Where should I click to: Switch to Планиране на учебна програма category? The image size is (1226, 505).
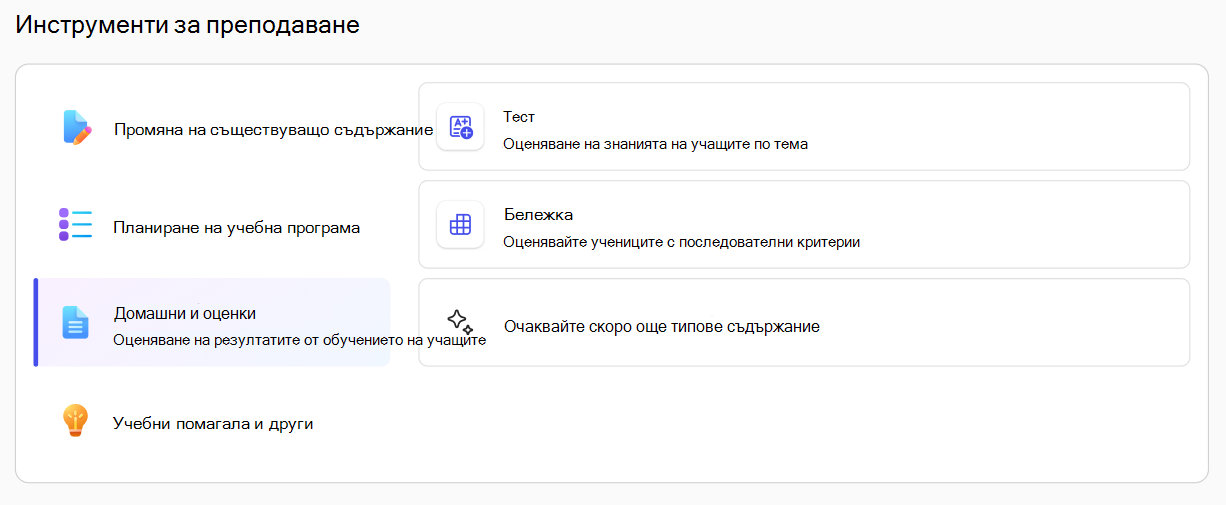coord(212,226)
